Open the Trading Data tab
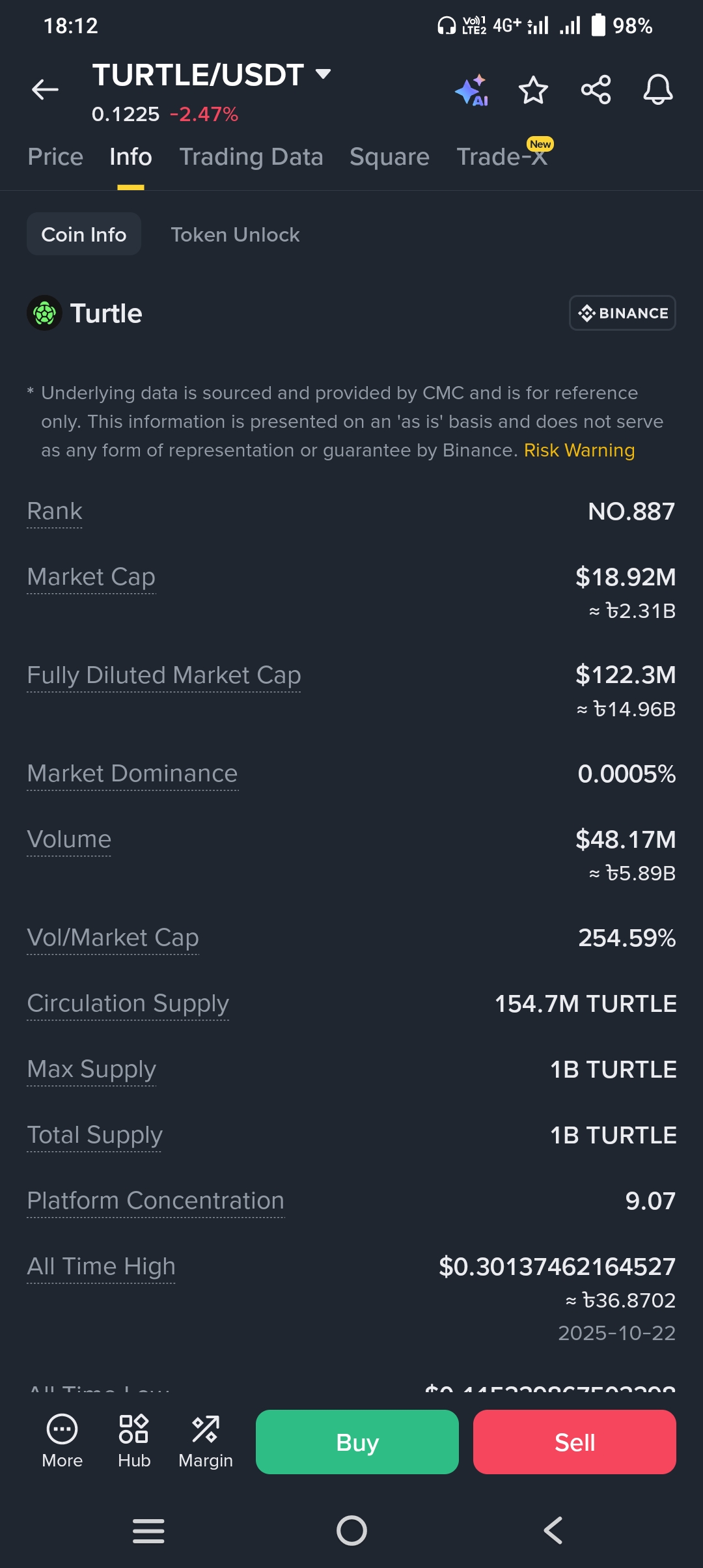The height and width of the screenshot is (1568, 703). coord(251,157)
